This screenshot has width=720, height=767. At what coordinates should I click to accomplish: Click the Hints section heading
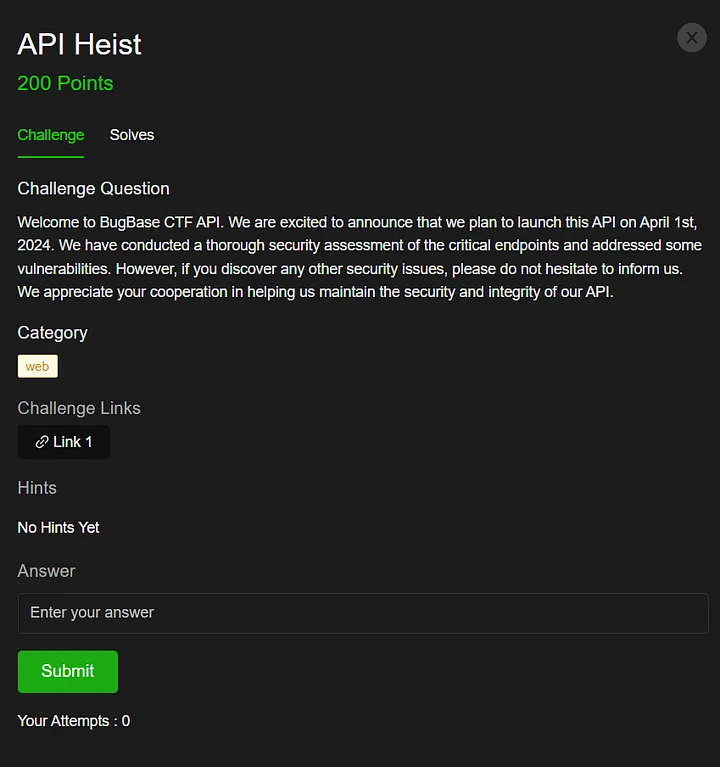[x=37, y=488]
